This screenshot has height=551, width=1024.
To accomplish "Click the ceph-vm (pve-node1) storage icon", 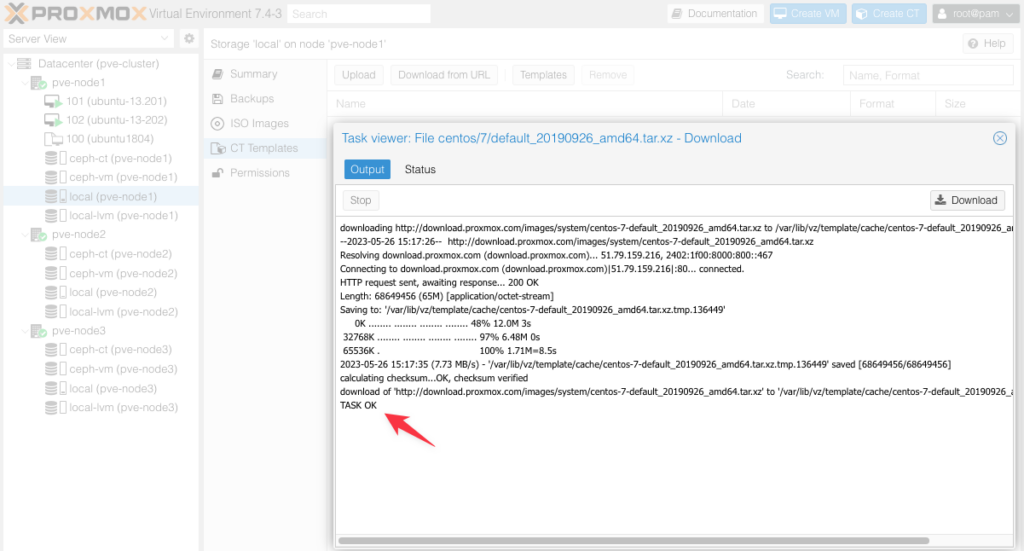I will [x=56, y=177].
